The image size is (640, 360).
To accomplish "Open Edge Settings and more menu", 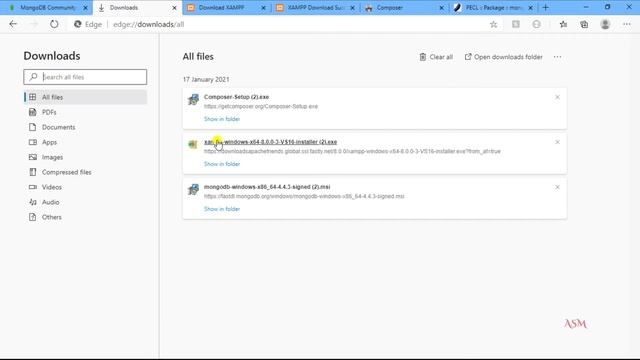I will (x=627, y=24).
